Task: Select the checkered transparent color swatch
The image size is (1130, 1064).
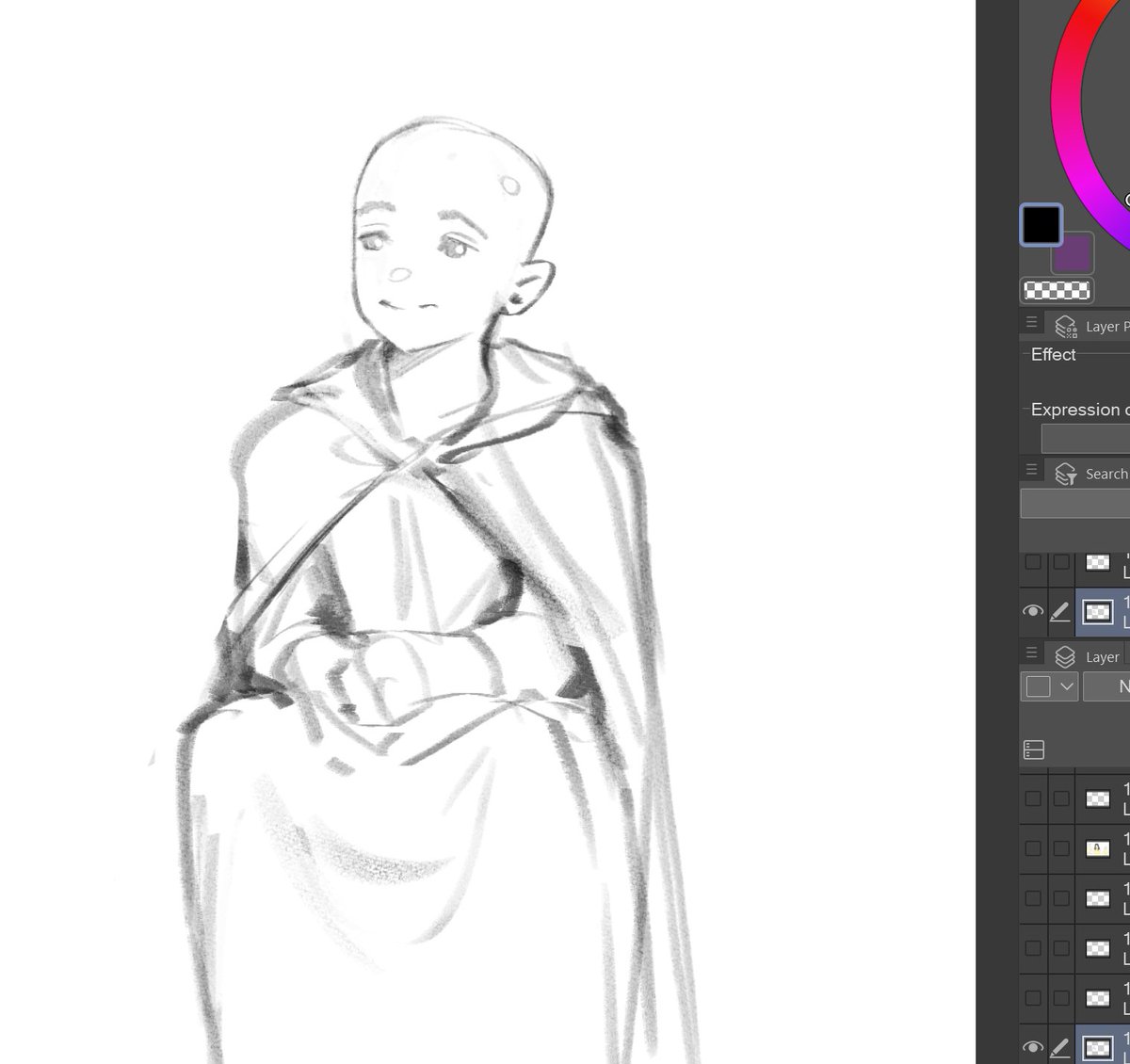Action: pos(1057,290)
